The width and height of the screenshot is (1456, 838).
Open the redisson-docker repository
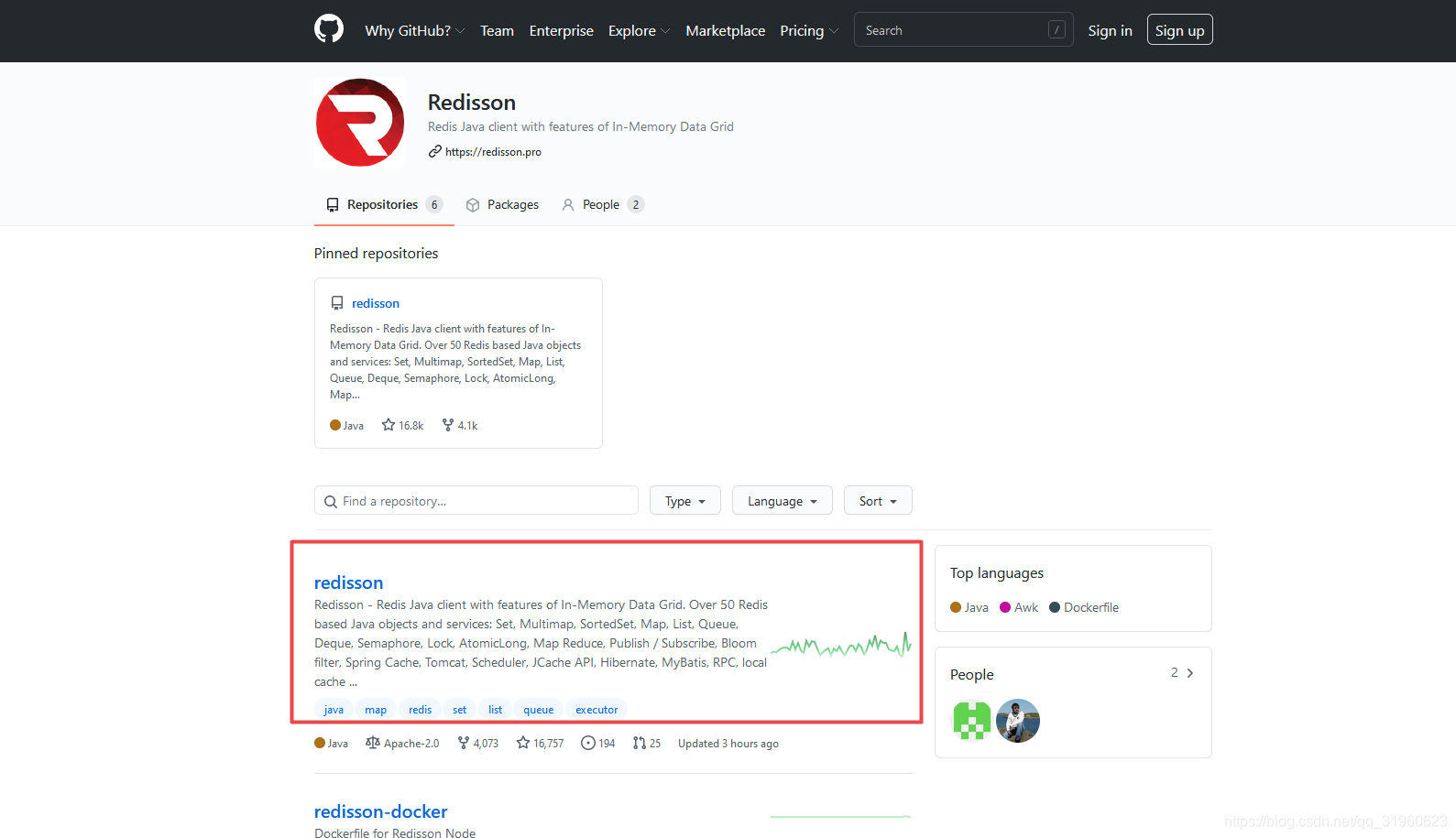[x=381, y=811]
